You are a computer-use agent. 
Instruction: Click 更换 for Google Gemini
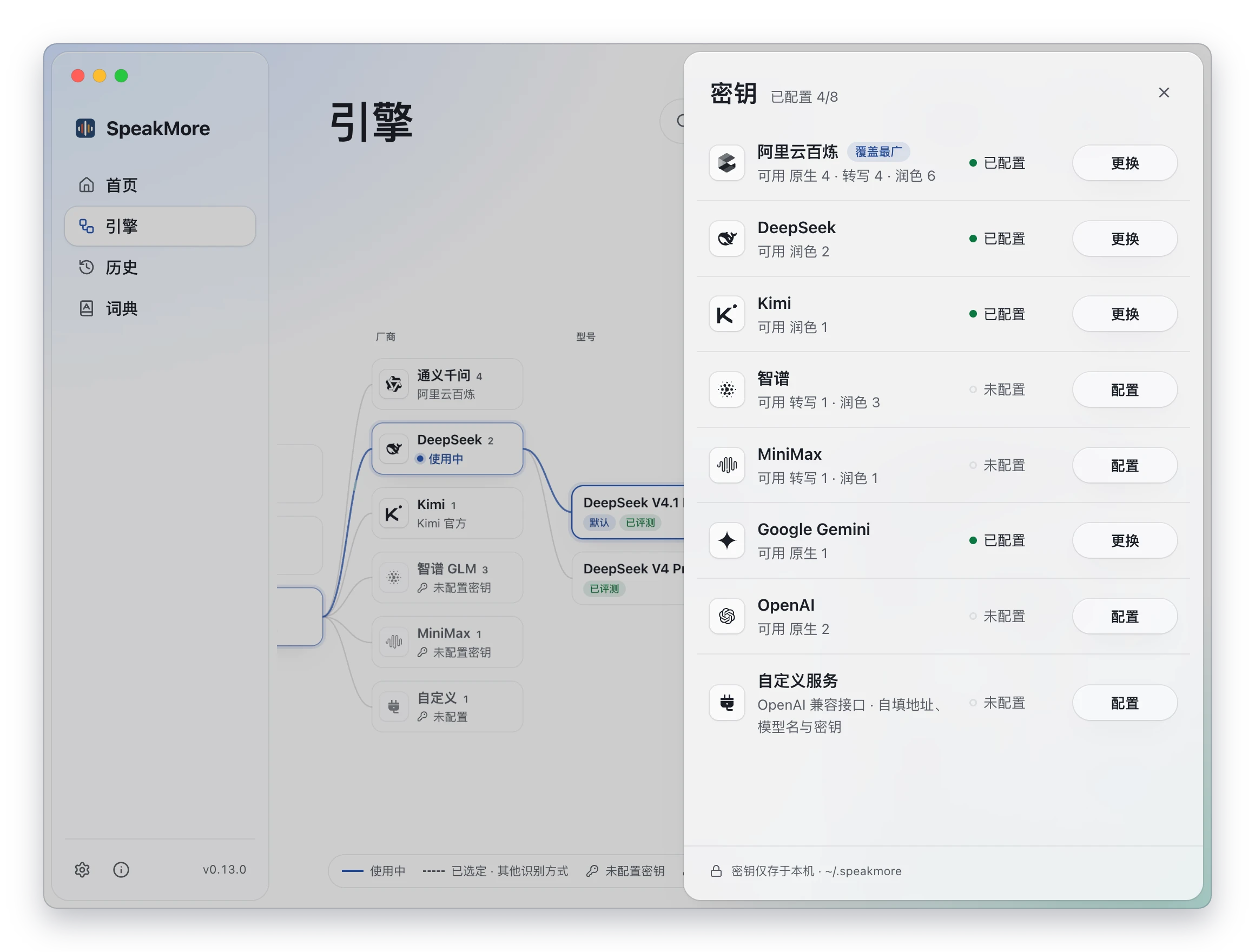(1124, 540)
